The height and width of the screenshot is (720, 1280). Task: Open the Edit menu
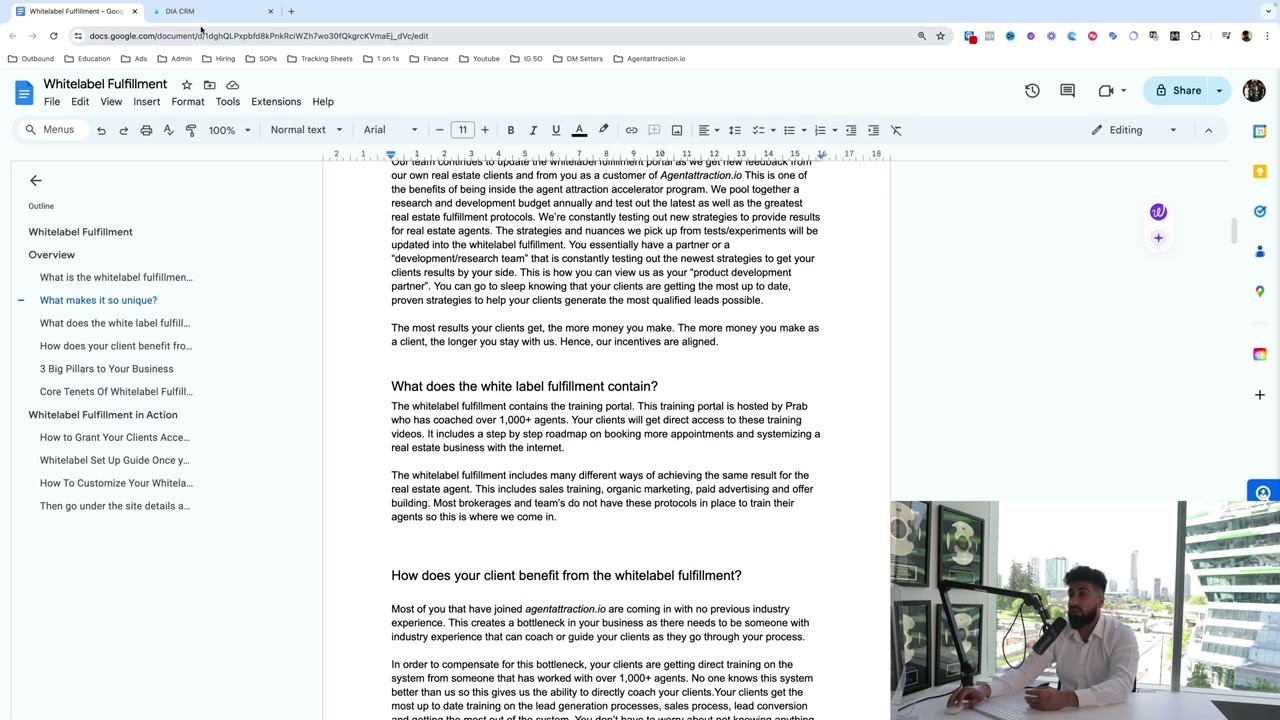tap(80, 101)
